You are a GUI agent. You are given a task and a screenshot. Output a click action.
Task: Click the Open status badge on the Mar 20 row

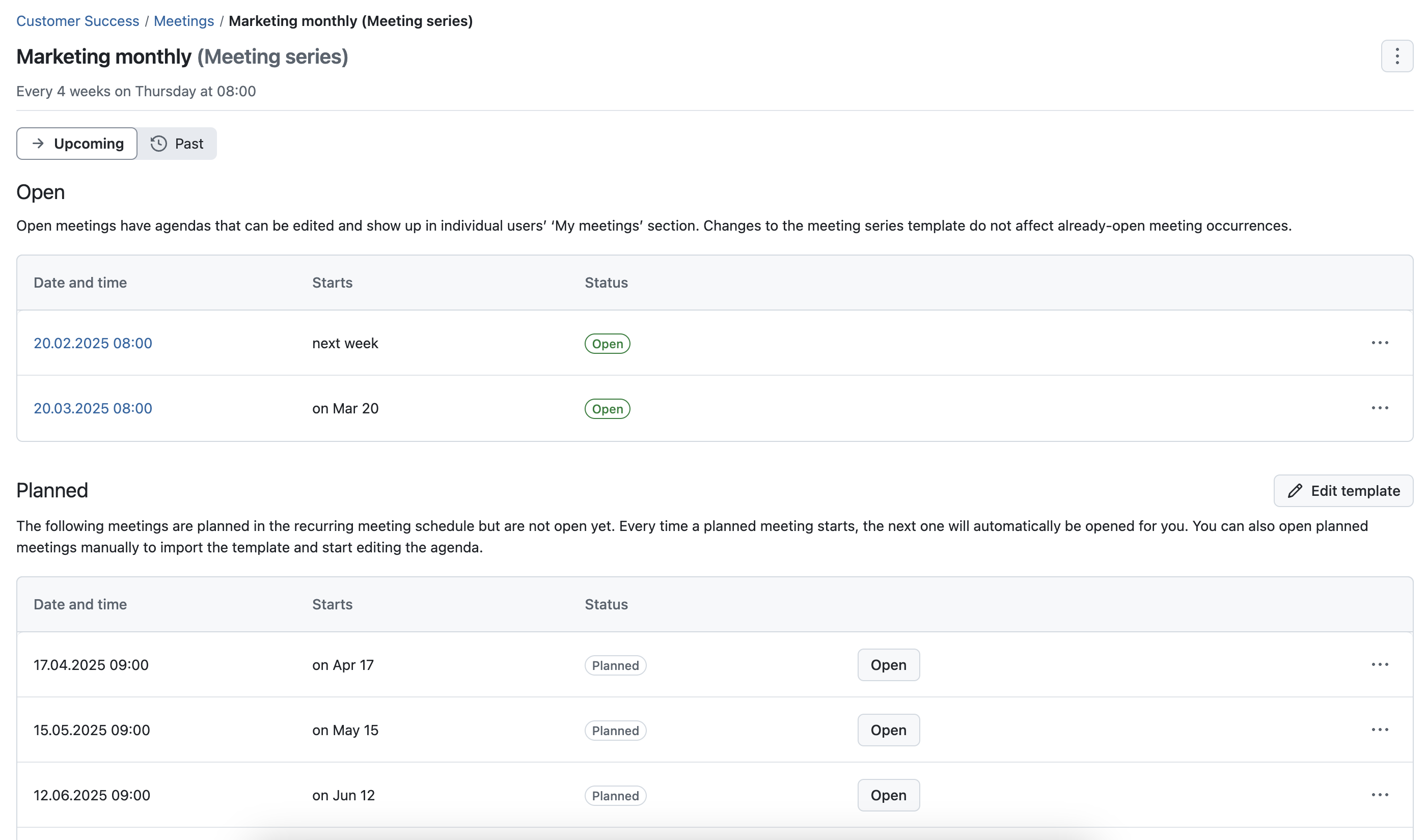pyautogui.click(x=607, y=409)
